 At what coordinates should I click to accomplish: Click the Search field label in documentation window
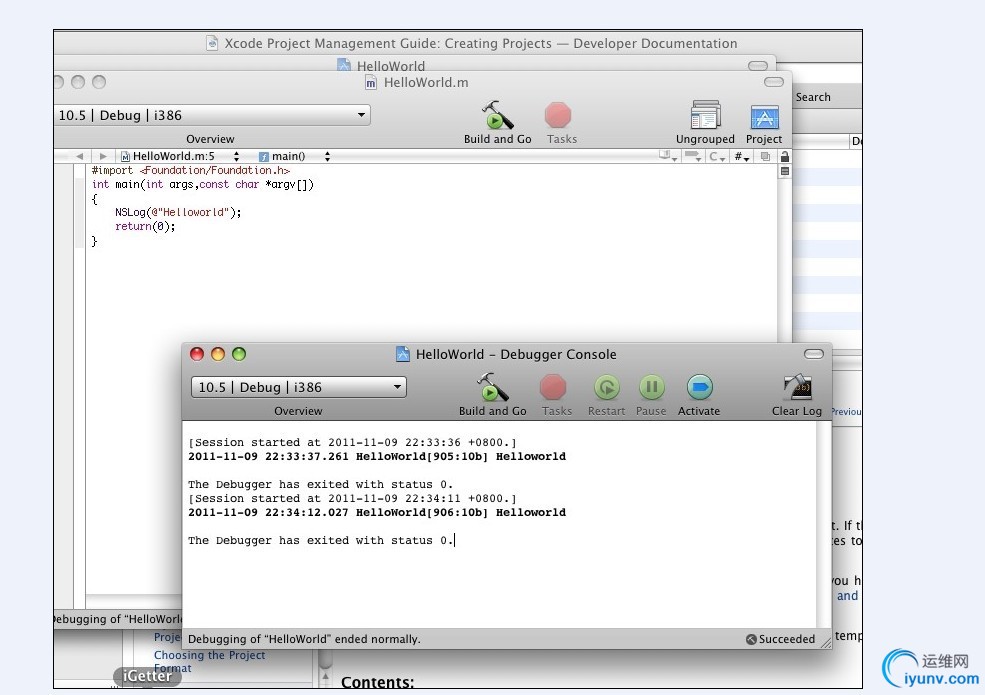(813, 97)
